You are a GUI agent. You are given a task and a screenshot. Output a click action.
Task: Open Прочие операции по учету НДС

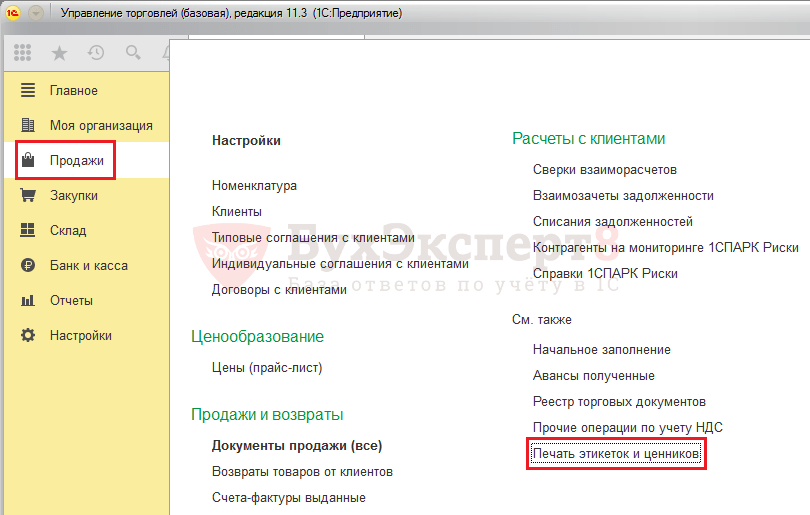pyautogui.click(x=628, y=428)
